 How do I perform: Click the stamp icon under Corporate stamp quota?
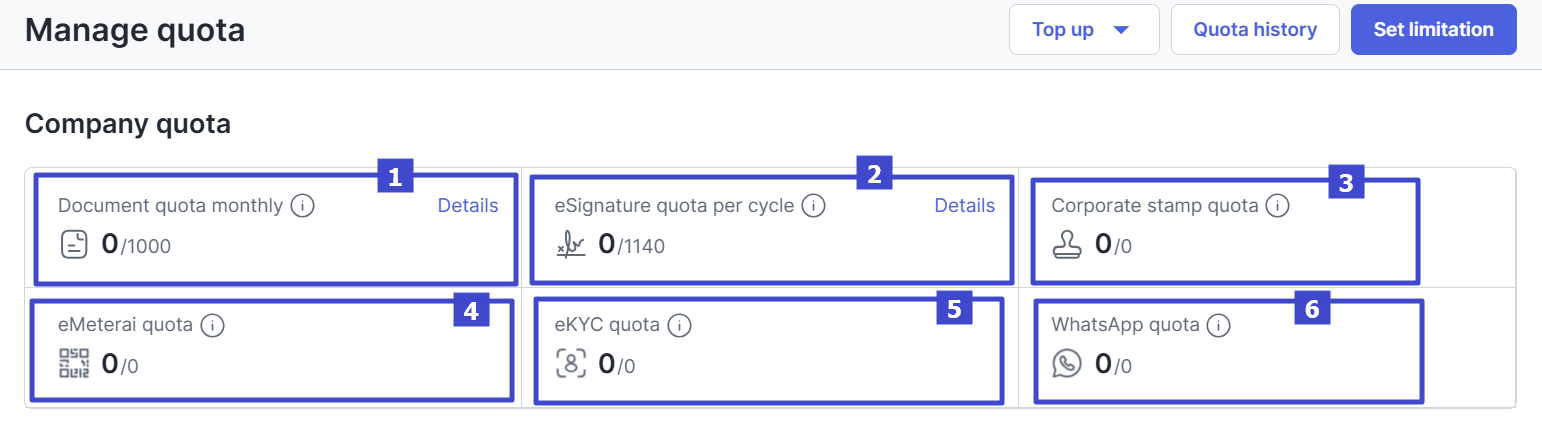(x=1067, y=244)
